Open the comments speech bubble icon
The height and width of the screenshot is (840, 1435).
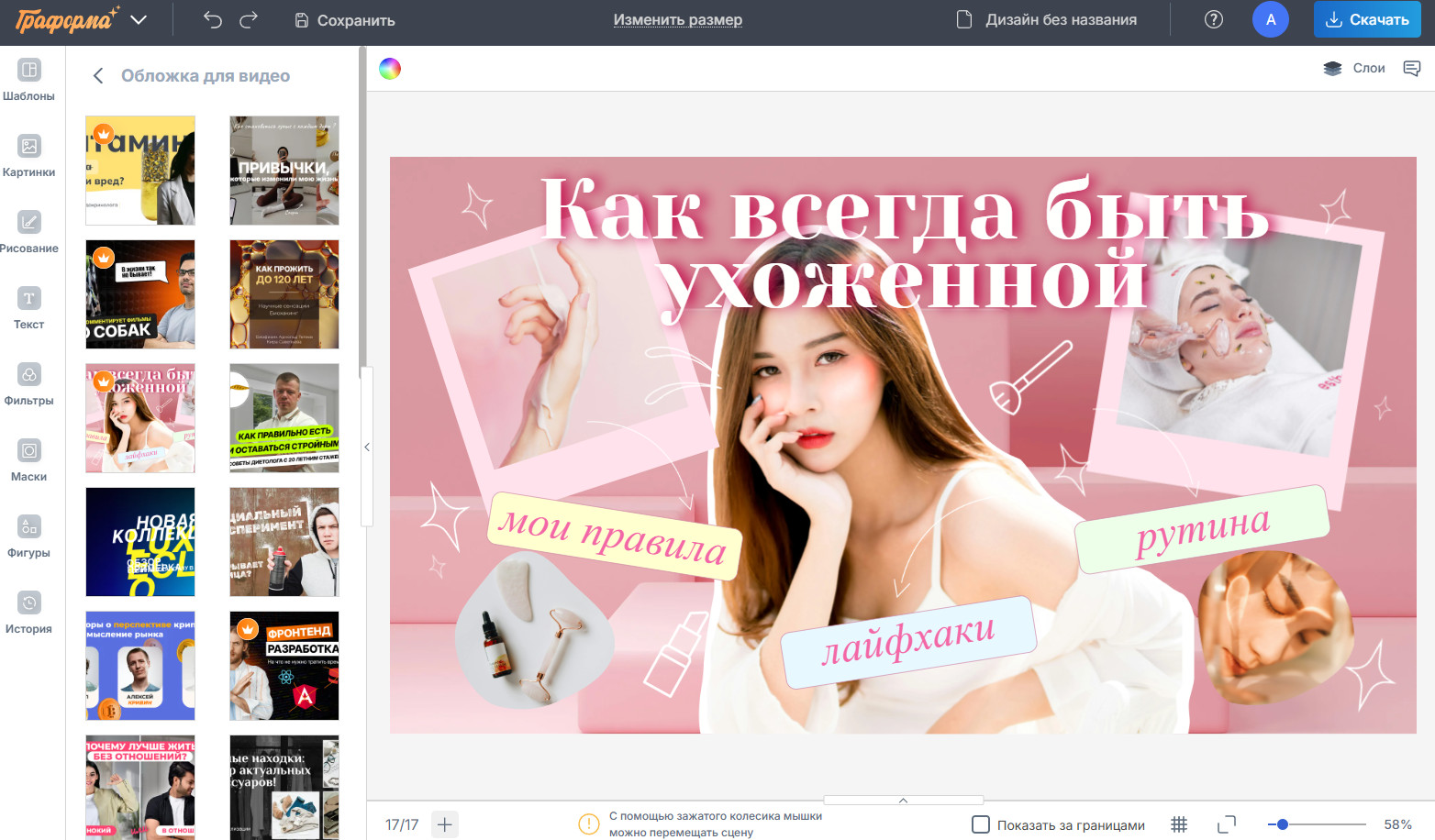tap(1411, 68)
